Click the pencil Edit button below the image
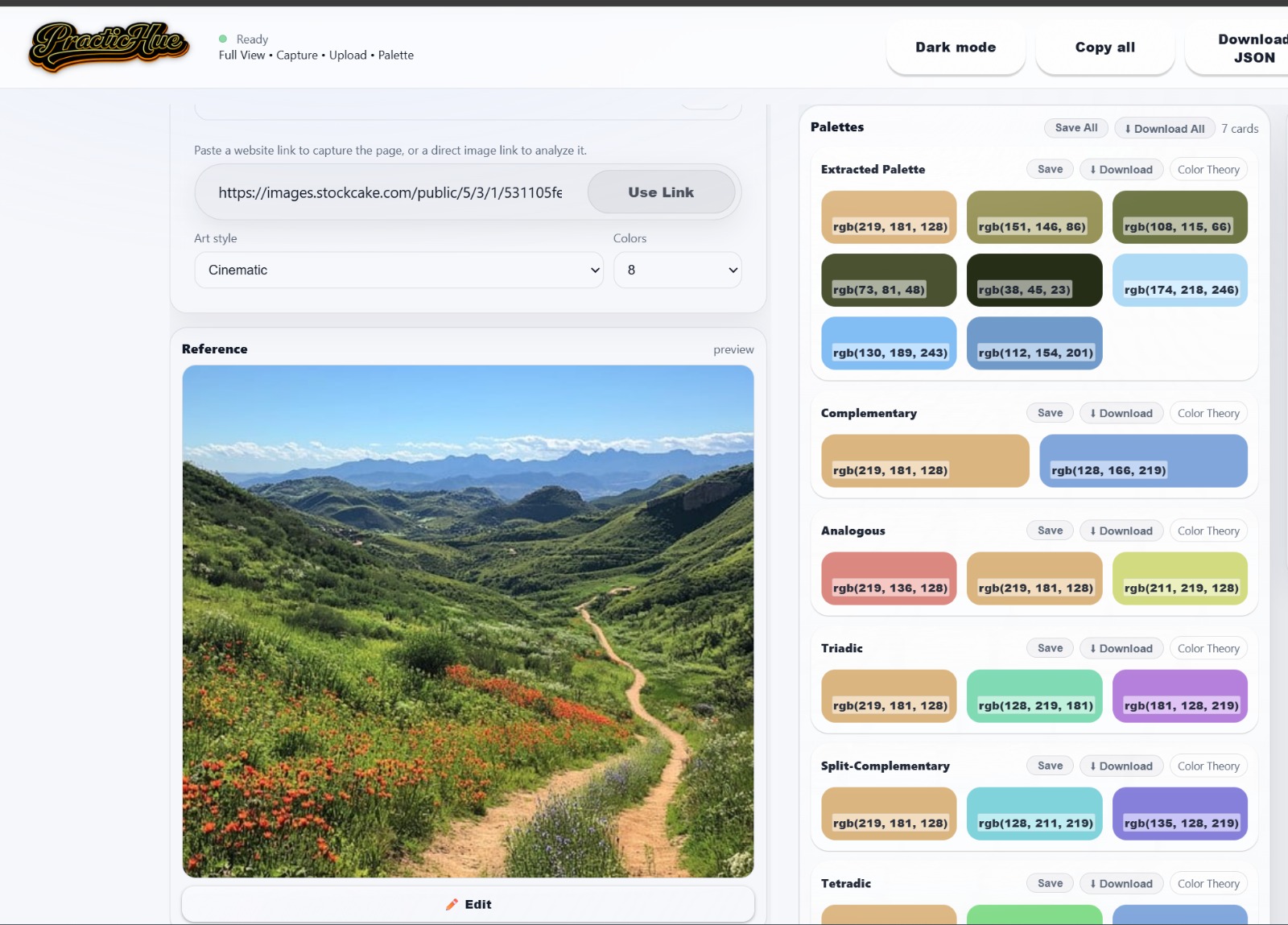The image size is (1288, 925). pos(468,904)
